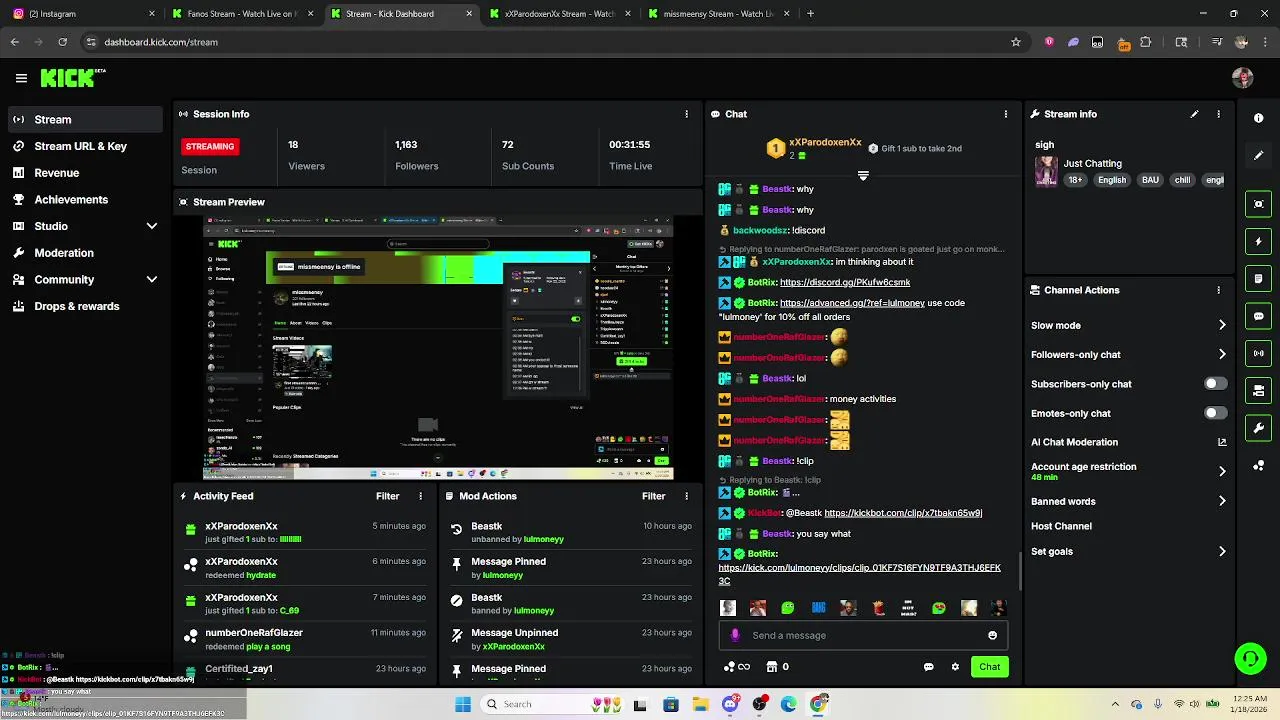This screenshot has width=1280, height=720.
Task: Expand Account age restriction options
Action: point(1222,471)
